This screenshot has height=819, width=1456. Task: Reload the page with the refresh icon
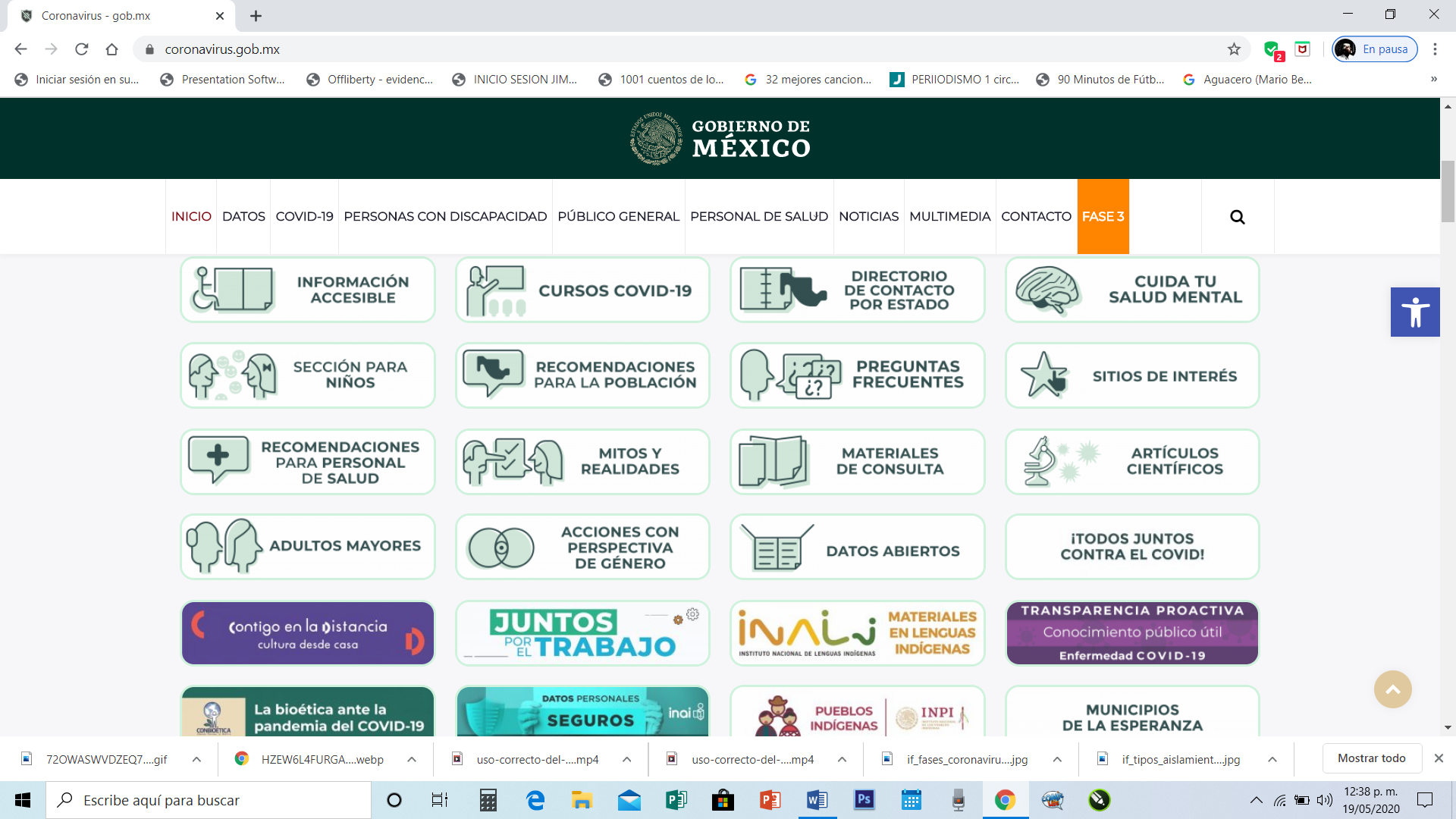pos(82,49)
